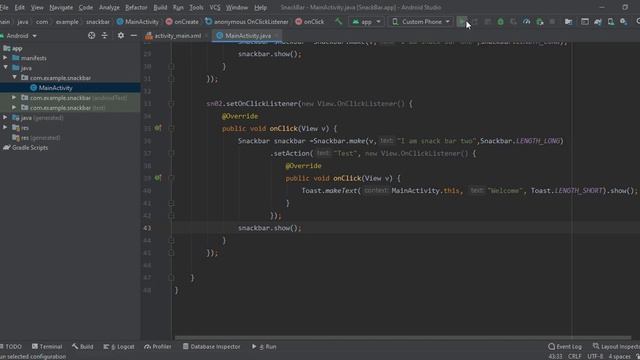Image resolution: width=640 pixels, height=360 pixels.
Task: Open the File menu
Action: [x=4, y=7]
